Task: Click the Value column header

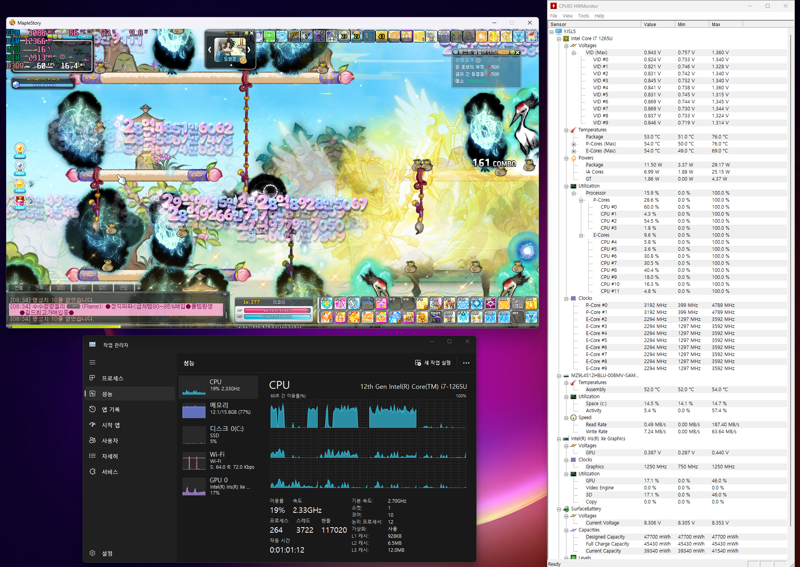Action: click(x=658, y=24)
